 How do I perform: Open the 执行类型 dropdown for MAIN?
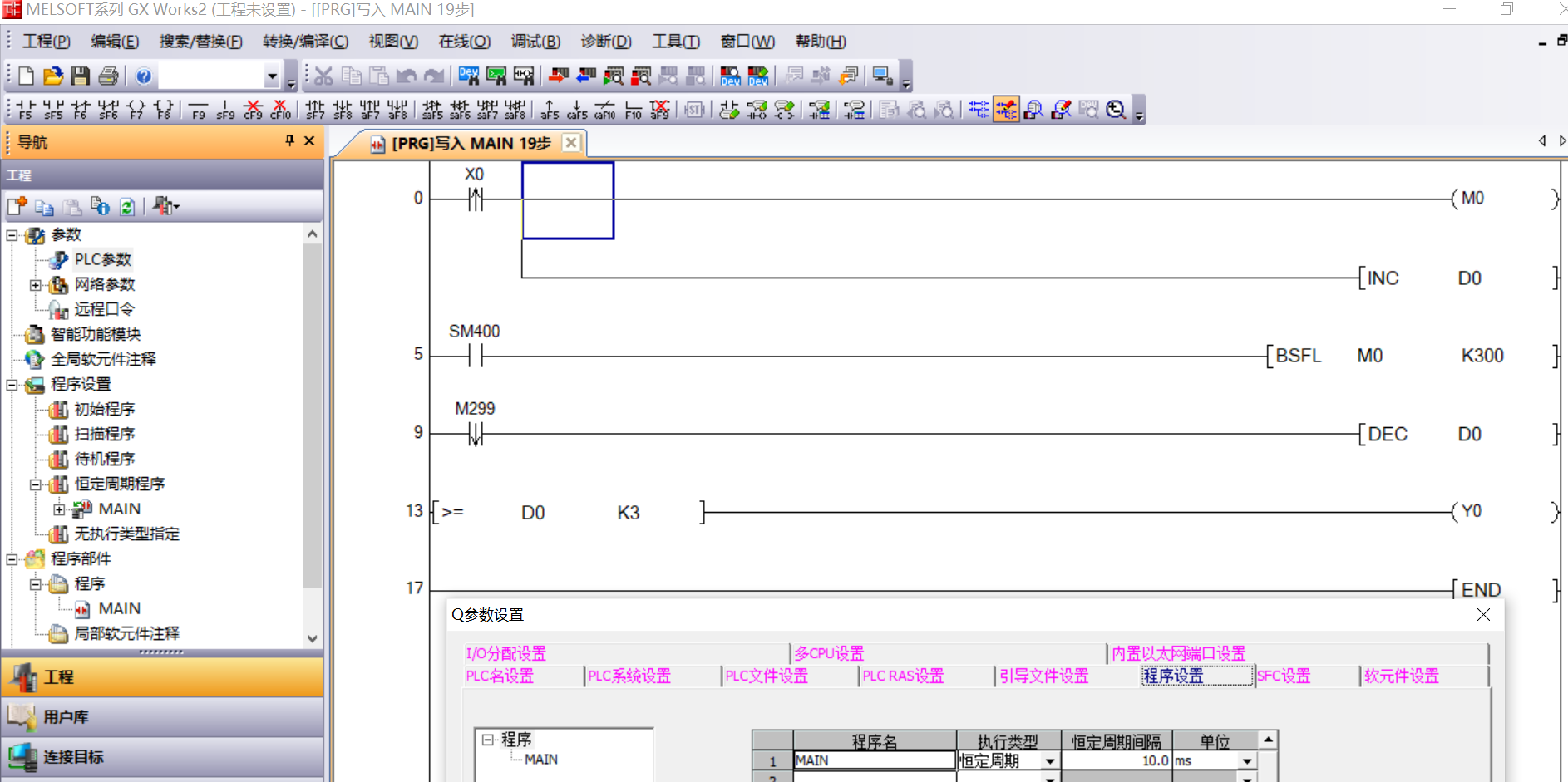click(1050, 761)
